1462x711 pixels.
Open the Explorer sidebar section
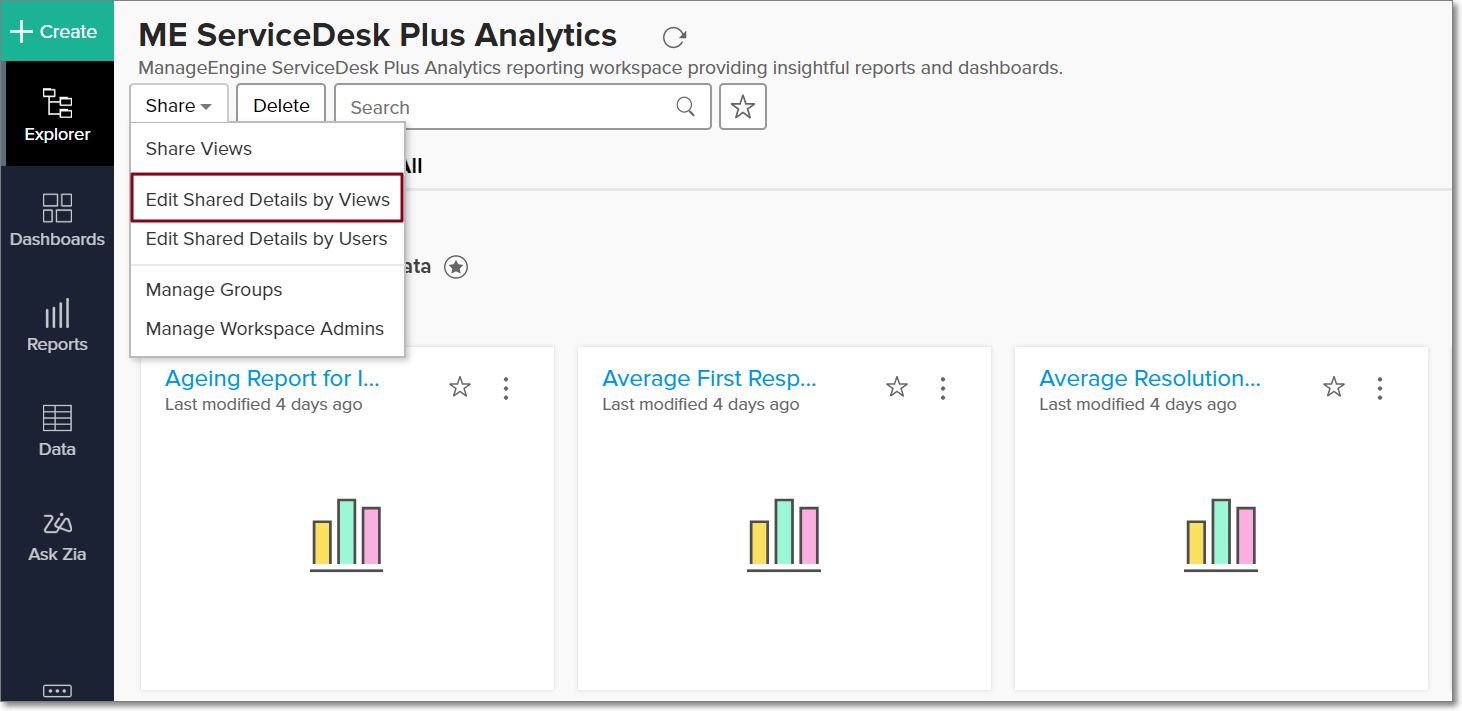(x=57, y=114)
